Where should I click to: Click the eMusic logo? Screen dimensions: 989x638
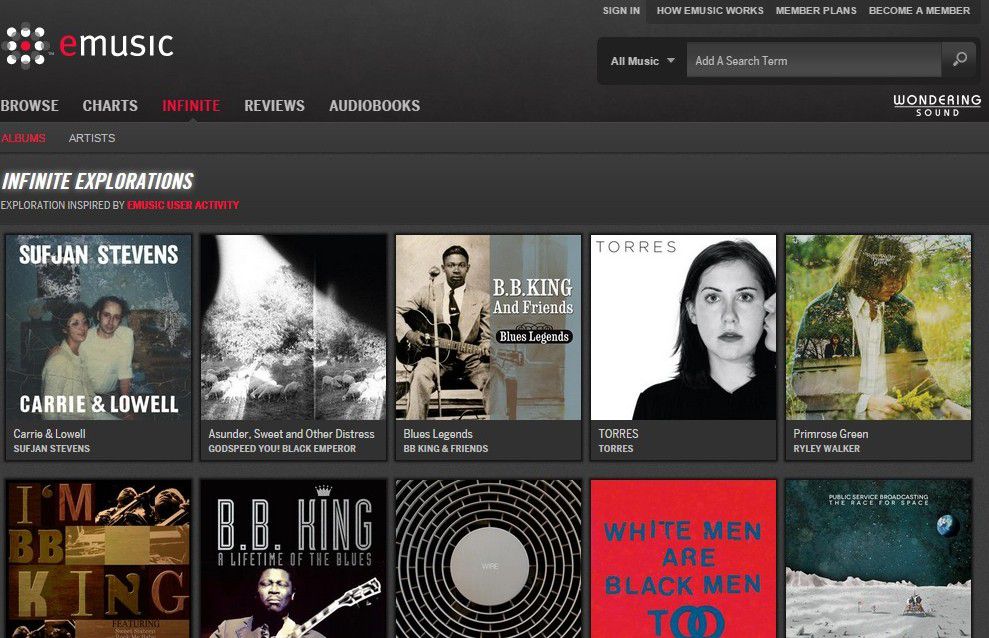coord(87,45)
